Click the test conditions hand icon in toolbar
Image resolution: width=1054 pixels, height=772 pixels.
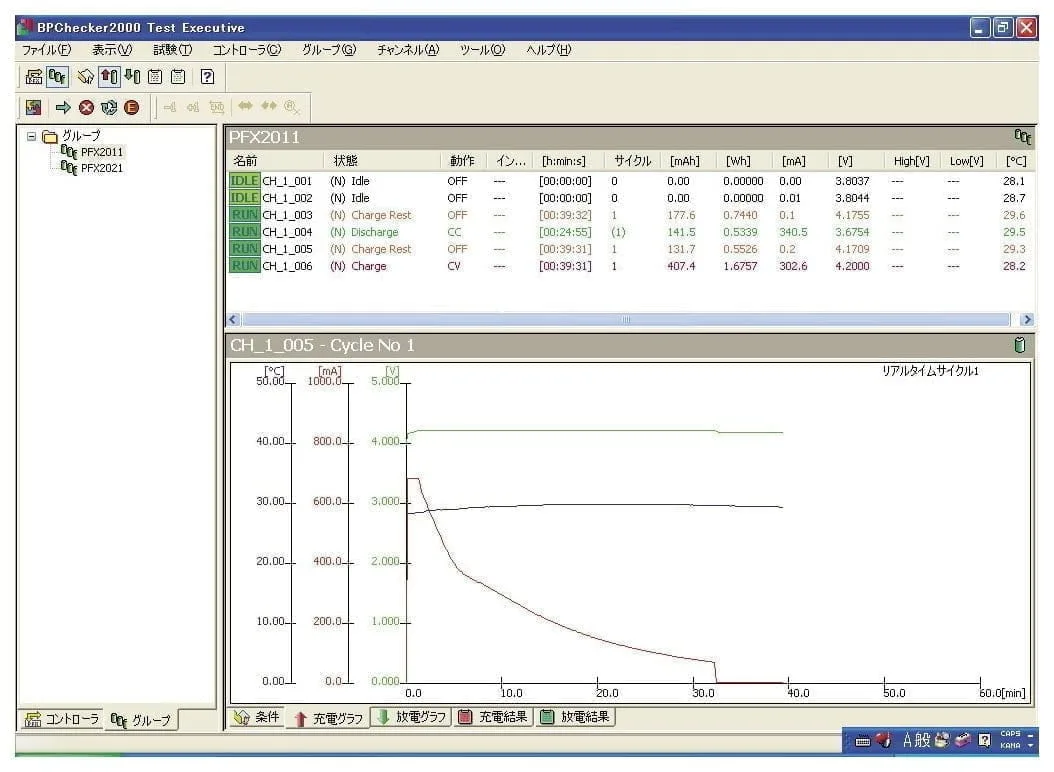86,76
